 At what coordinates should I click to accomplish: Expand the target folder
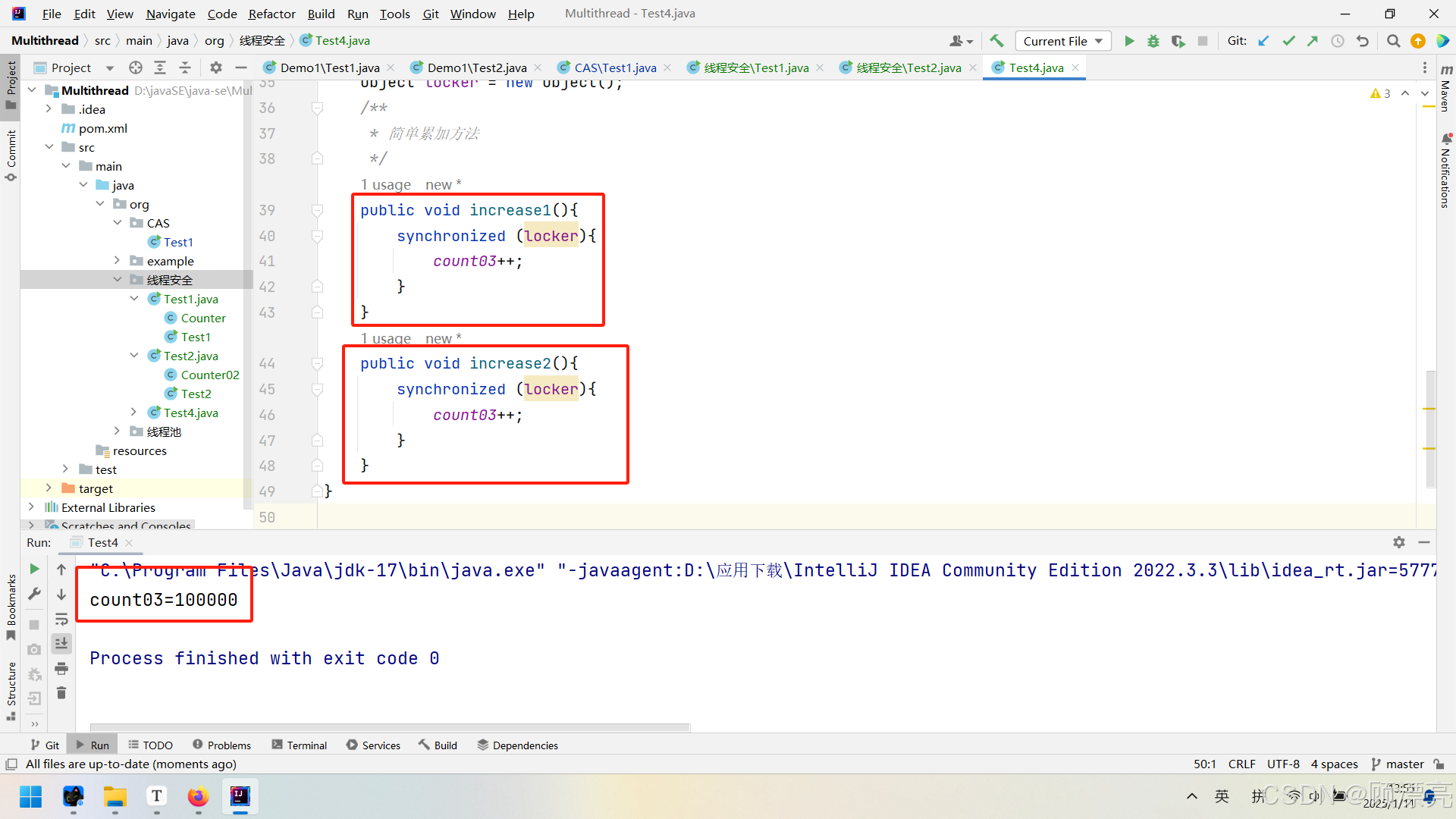click(49, 488)
